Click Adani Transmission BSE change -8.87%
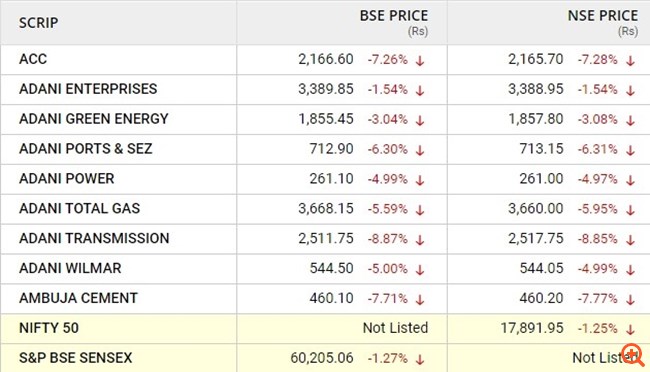 click(x=388, y=239)
